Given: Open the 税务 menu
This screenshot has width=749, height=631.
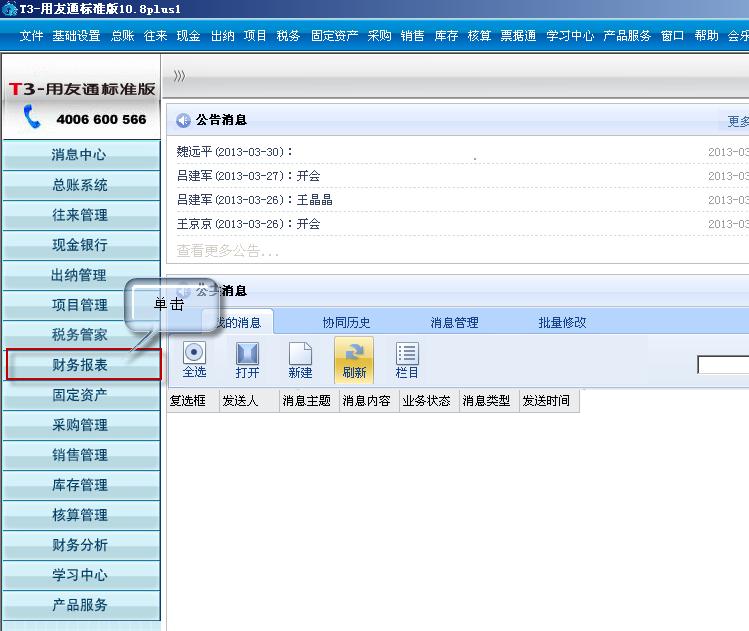Looking at the screenshot, I should pyautogui.click(x=288, y=36).
